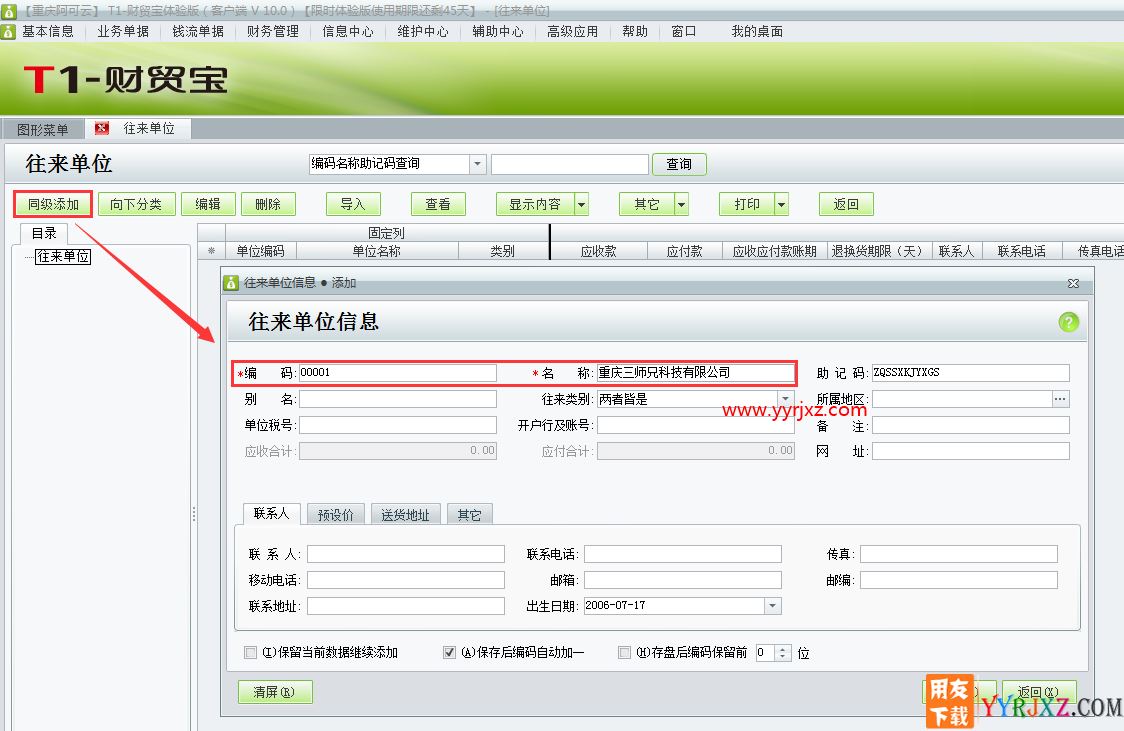Open the 出生日期 date dropdown
This screenshot has width=1124, height=731.
tap(772, 606)
